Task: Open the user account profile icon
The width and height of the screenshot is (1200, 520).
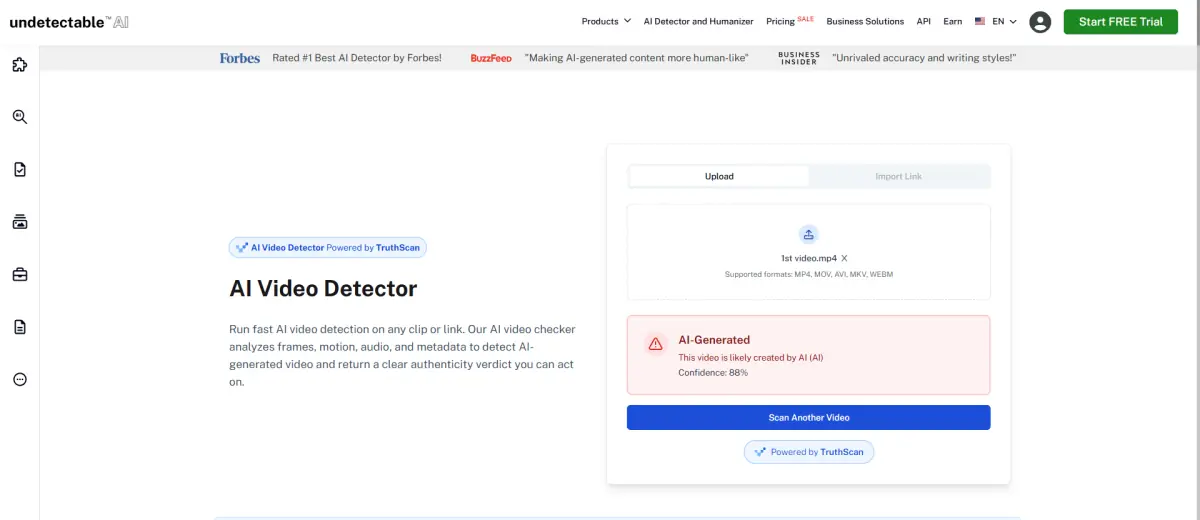Action: (1040, 22)
